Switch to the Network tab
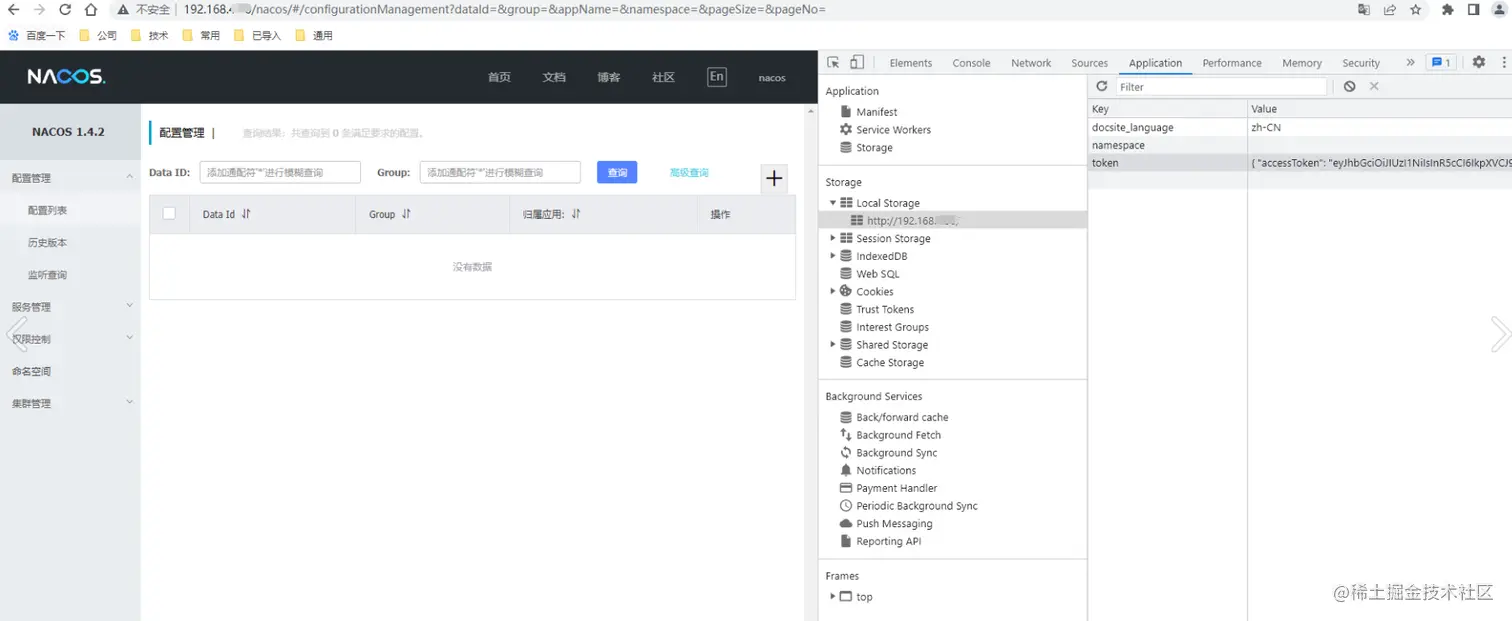1512x621 pixels. click(x=1031, y=63)
